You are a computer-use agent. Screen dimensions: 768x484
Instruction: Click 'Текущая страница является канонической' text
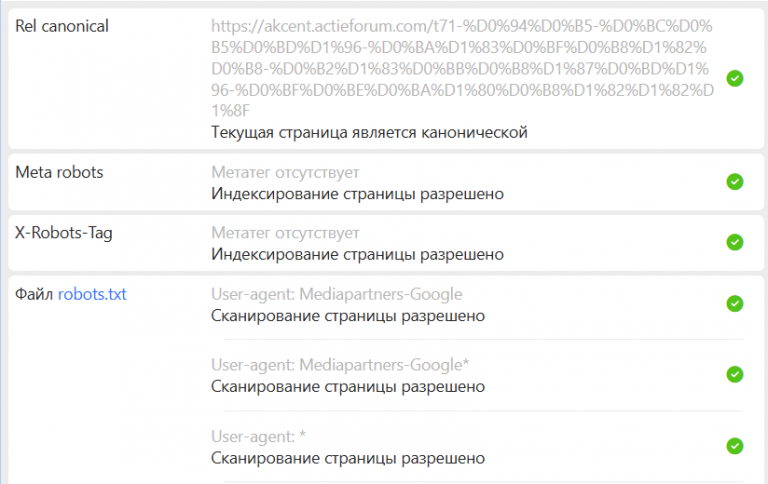point(369,132)
